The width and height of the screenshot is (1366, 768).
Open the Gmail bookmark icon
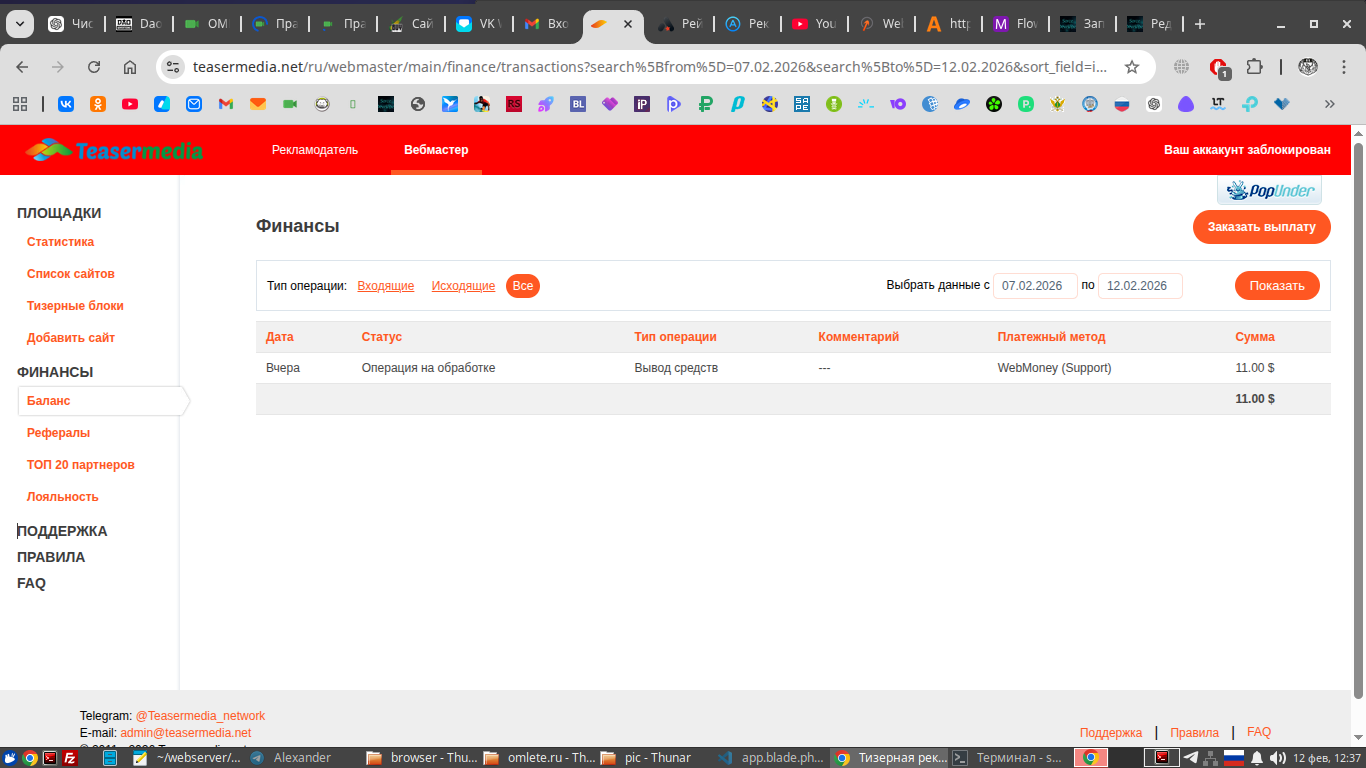226,103
